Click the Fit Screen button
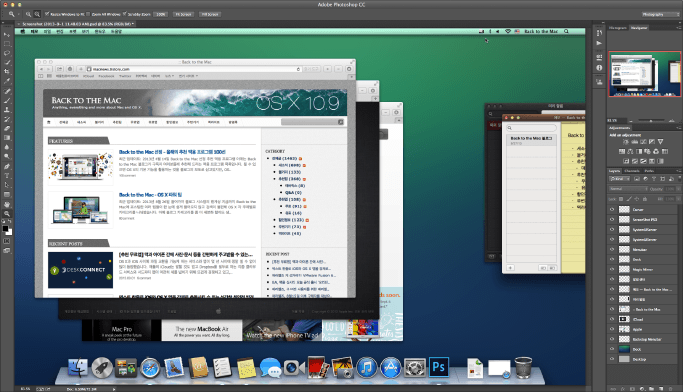The height and width of the screenshot is (392, 683). [183, 14]
